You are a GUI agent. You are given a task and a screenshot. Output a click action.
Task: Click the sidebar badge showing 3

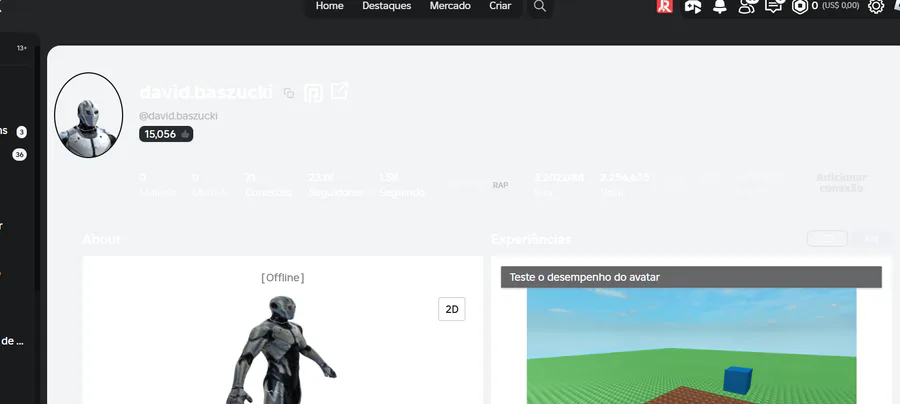[21, 132]
